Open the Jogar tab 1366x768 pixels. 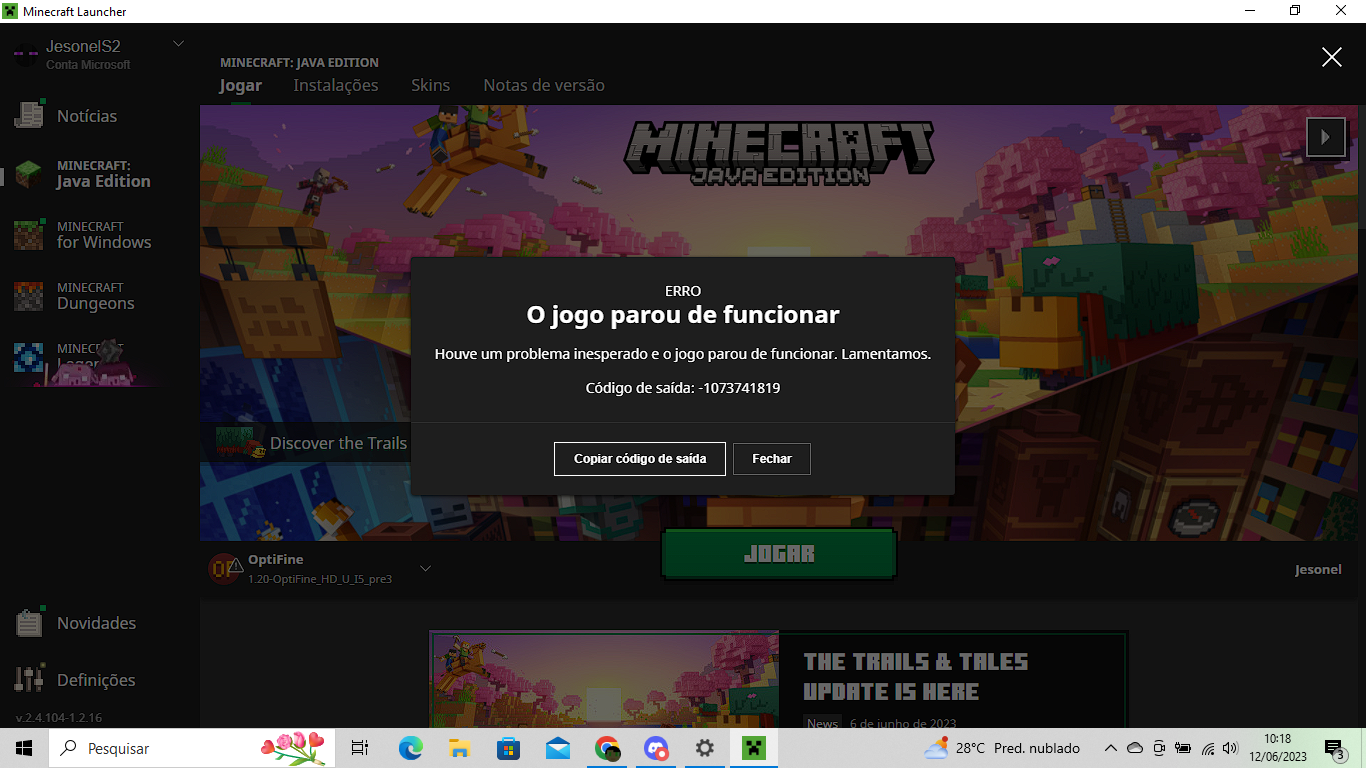241,85
